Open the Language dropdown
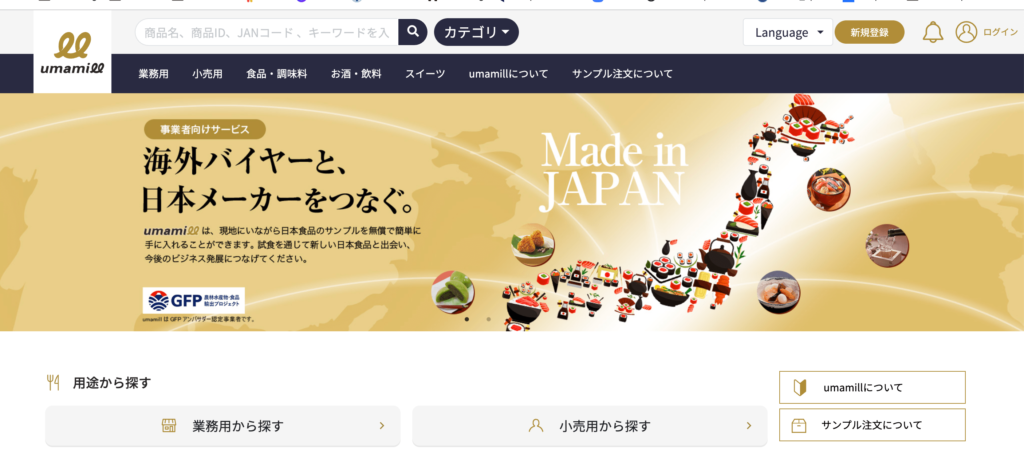 pyautogui.click(x=788, y=32)
